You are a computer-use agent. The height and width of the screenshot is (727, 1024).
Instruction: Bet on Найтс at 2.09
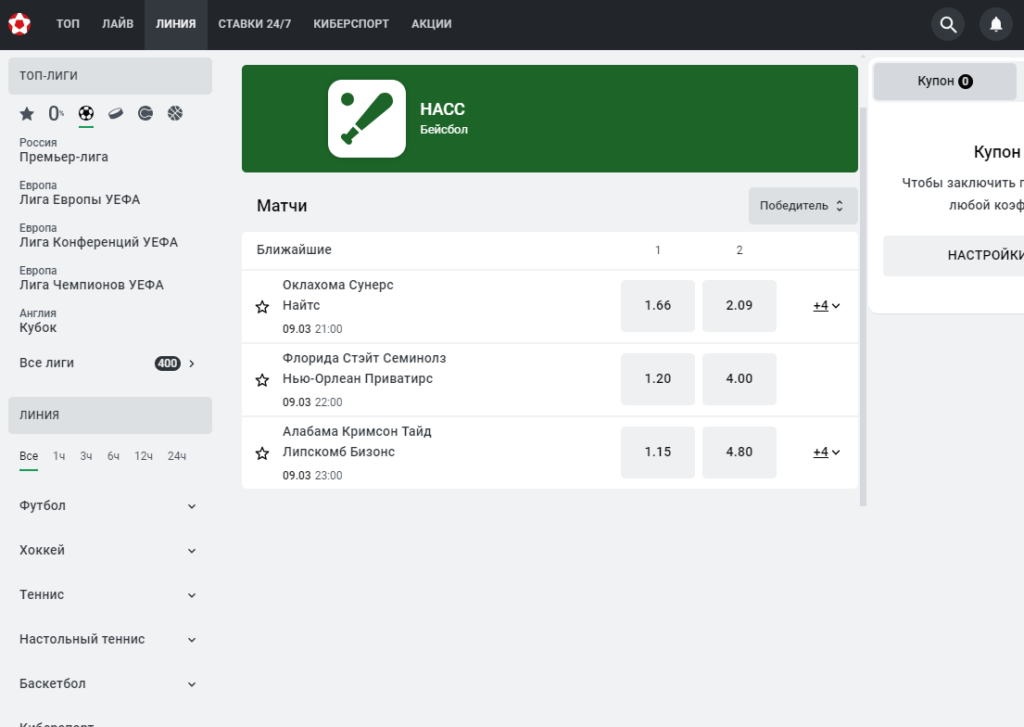tap(739, 306)
